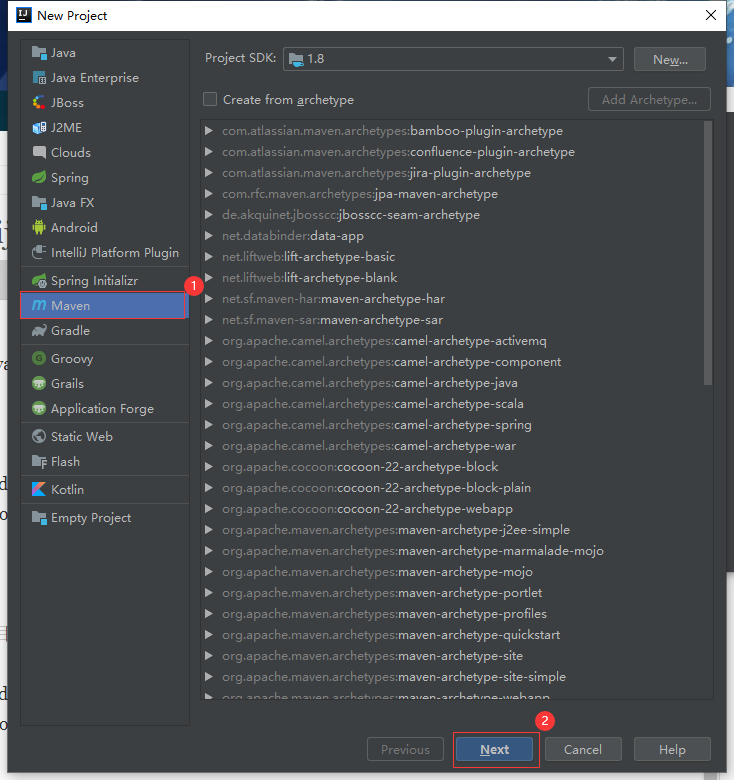Click the Gradle elephant icon

39,331
